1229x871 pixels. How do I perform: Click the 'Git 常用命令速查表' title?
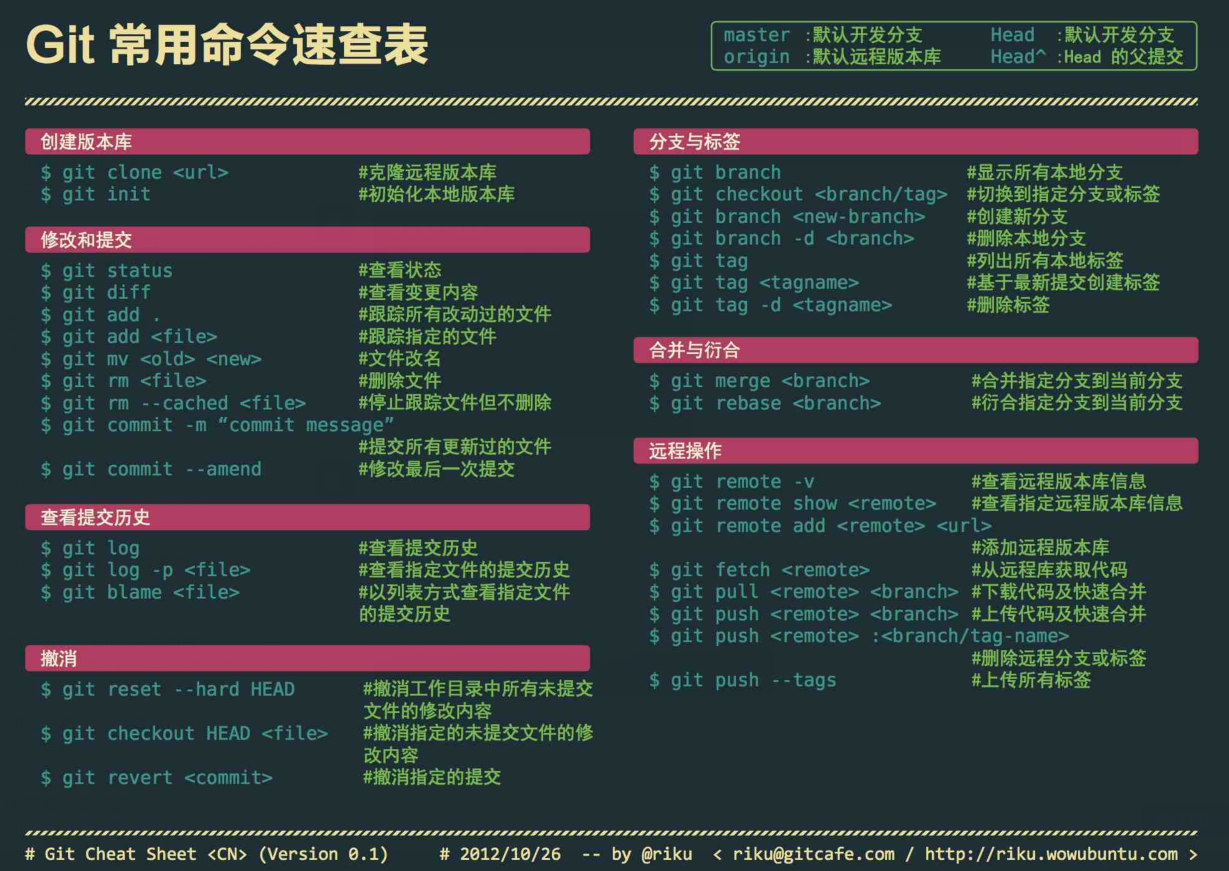pyautogui.click(x=227, y=46)
